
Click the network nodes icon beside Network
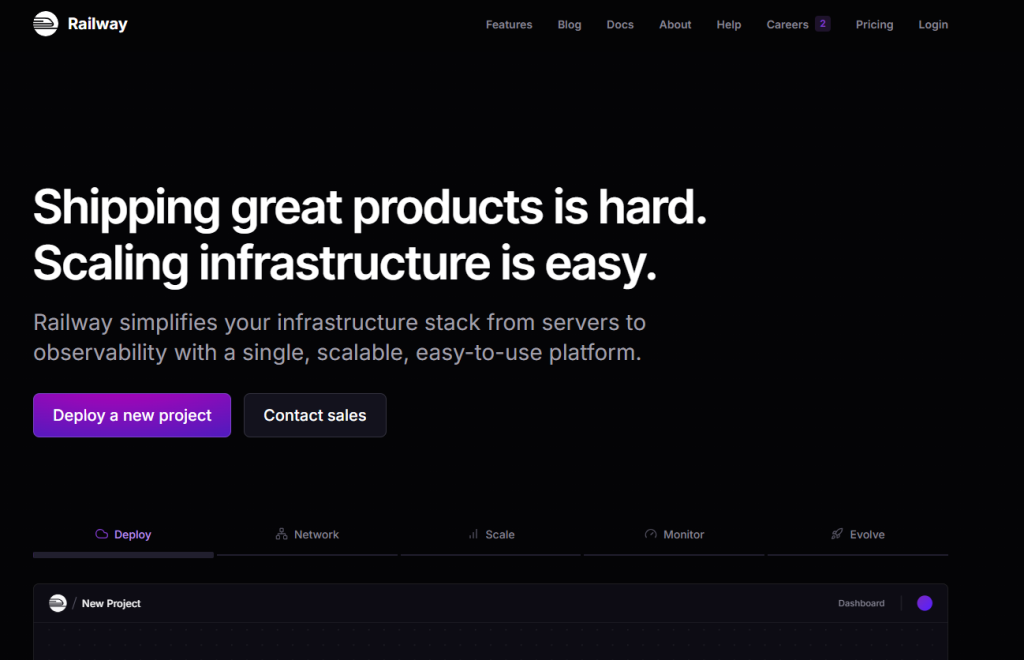[x=281, y=535]
